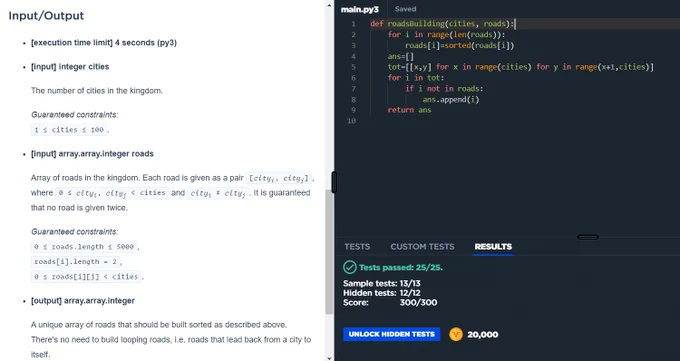Click the 'roads[i]=sorted(roads[i])' line
680x361 pixels.
(x=459, y=46)
